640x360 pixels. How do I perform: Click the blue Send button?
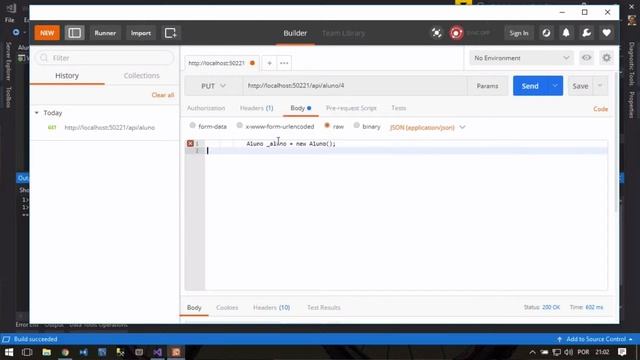coord(530,86)
